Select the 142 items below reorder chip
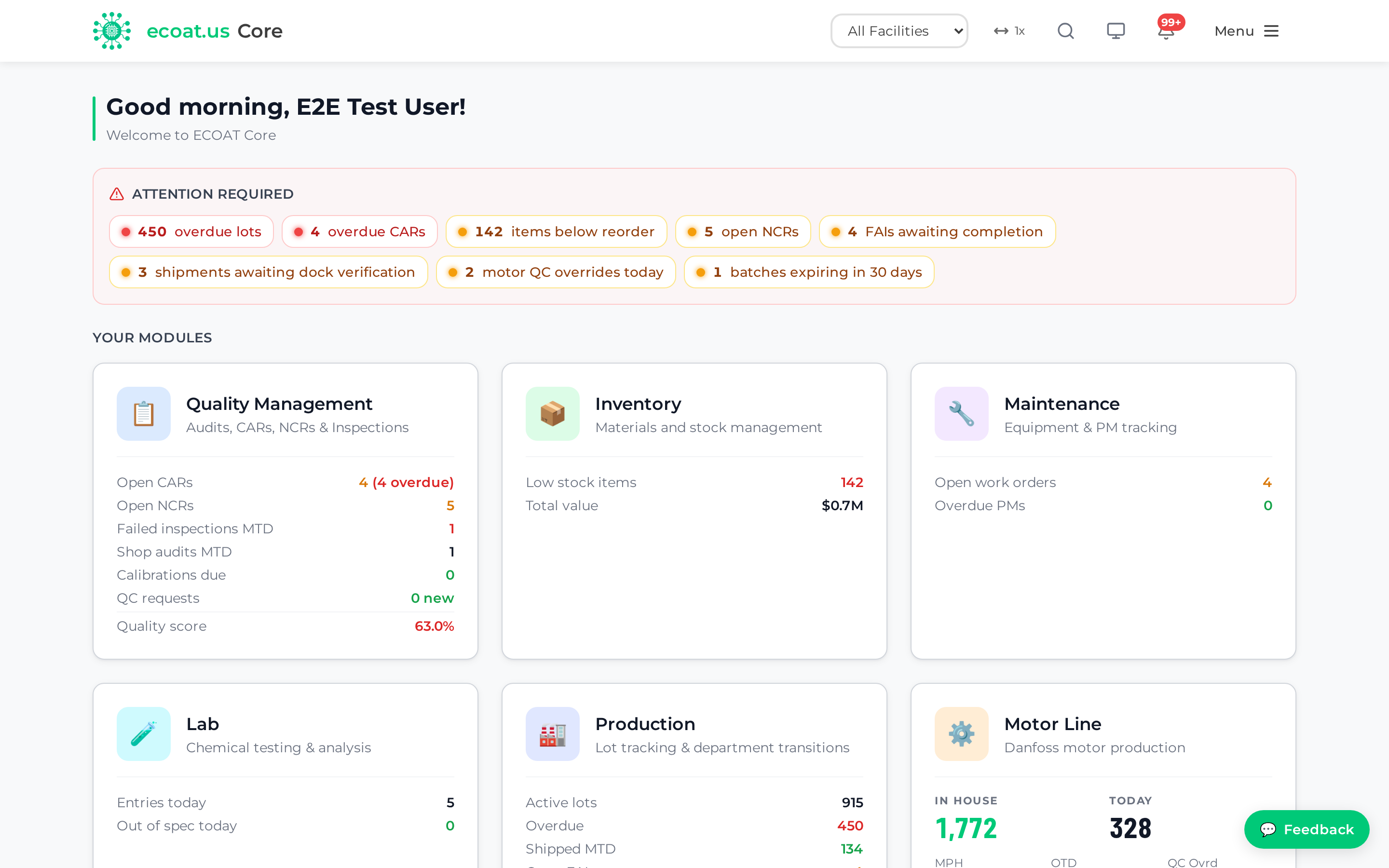This screenshot has width=1389, height=868. [x=556, y=232]
